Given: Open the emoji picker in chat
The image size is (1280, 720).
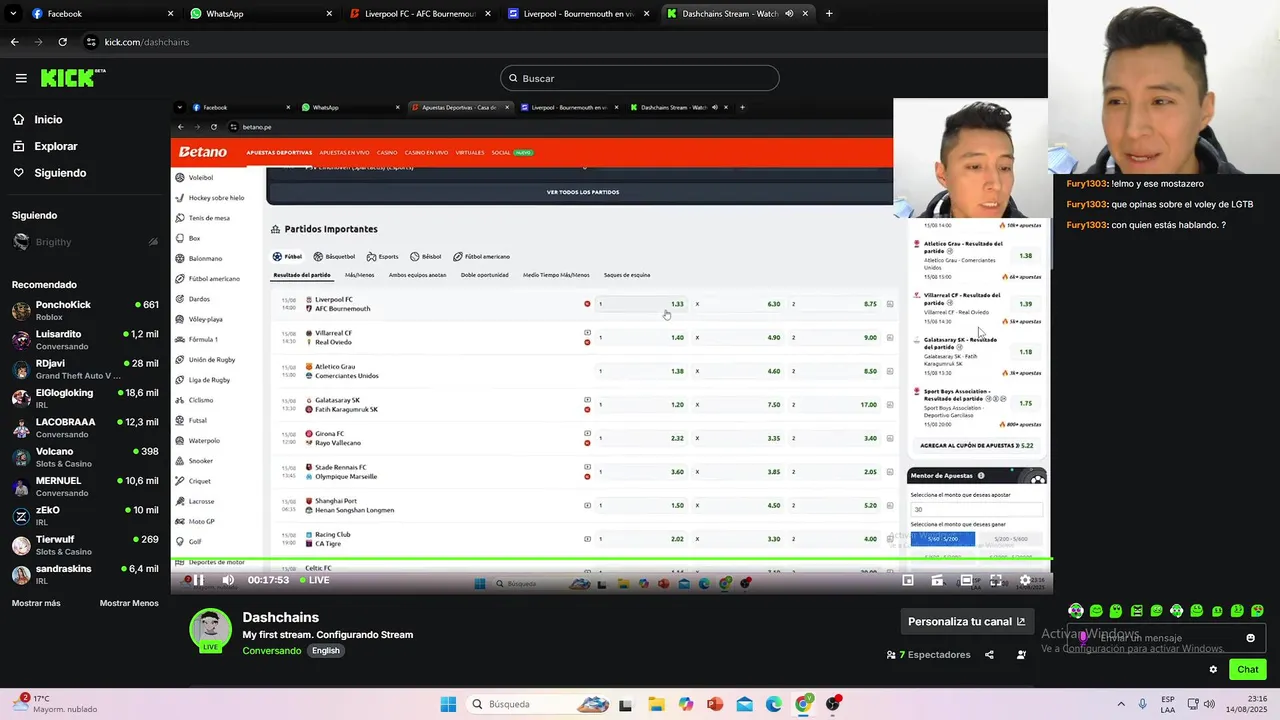Looking at the screenshot, I should pyautogui.click(x=1250, y=638).
